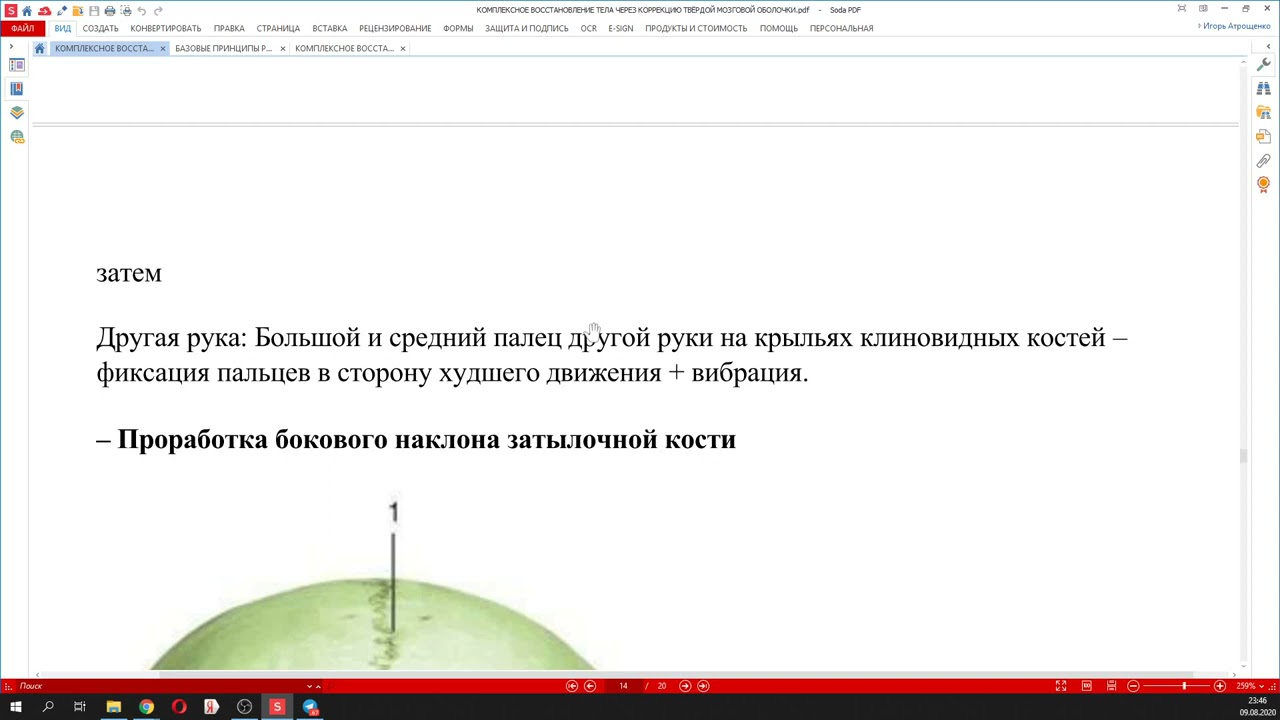The image size is (1280, 720).
Task: Click the Print icon in quick toolbar
Action: coord(110,10)
